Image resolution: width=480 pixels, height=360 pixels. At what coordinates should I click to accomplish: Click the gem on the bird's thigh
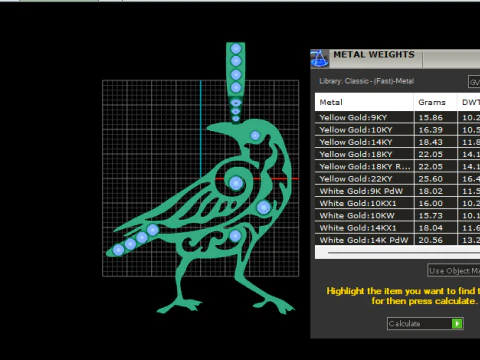[x=235, y=236]
